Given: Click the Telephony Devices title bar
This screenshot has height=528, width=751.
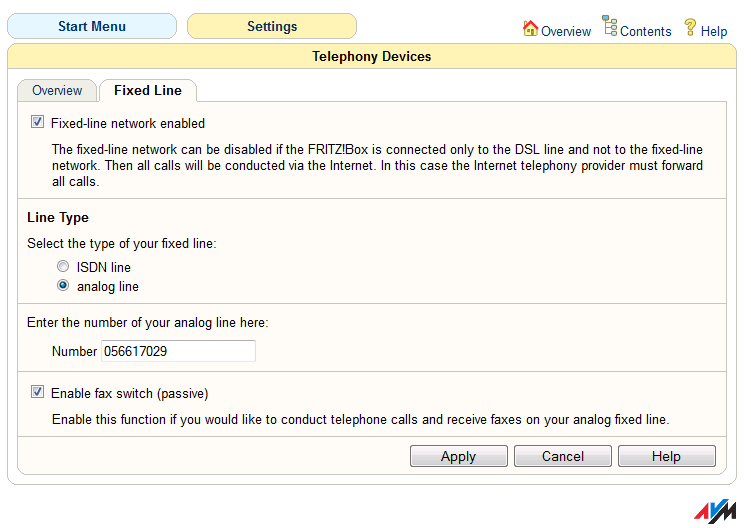Looking at the screenshot, I should coord(372,57).
